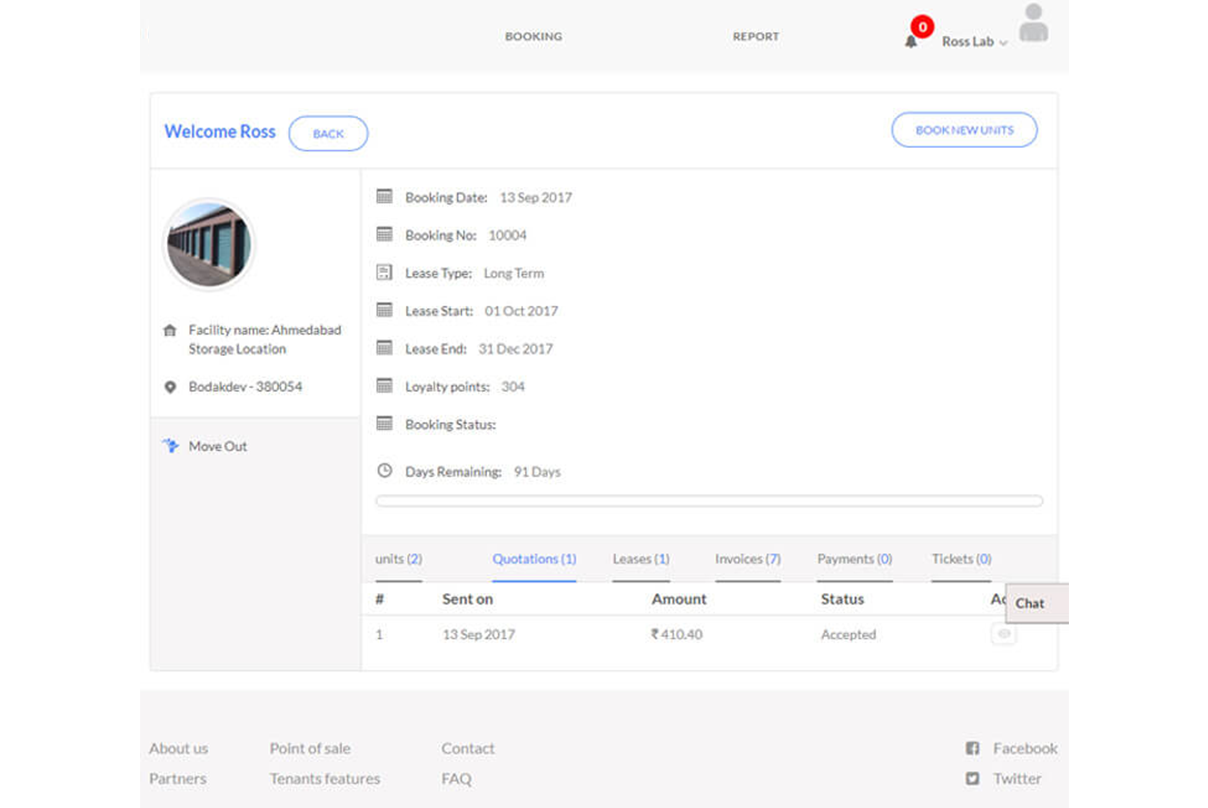The height and width of the screenshot is (808, 1208).
Task: Select the 13 Sep 2017 quotation date cell
Action: [x=479, y=634]
